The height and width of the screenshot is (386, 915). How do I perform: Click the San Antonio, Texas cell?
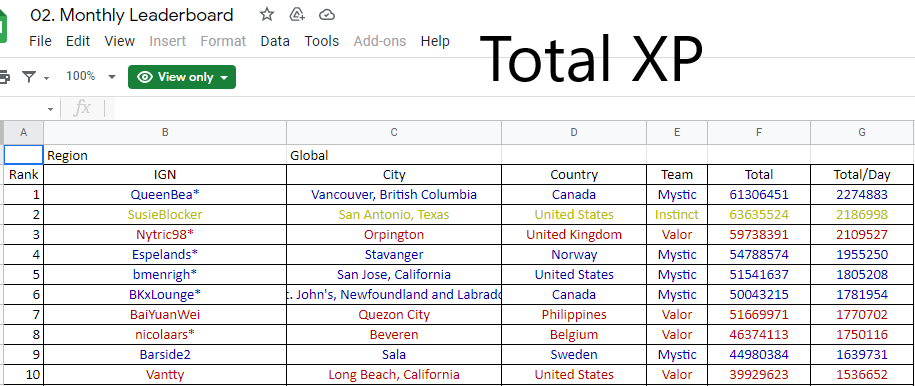[x=394, y=214]
